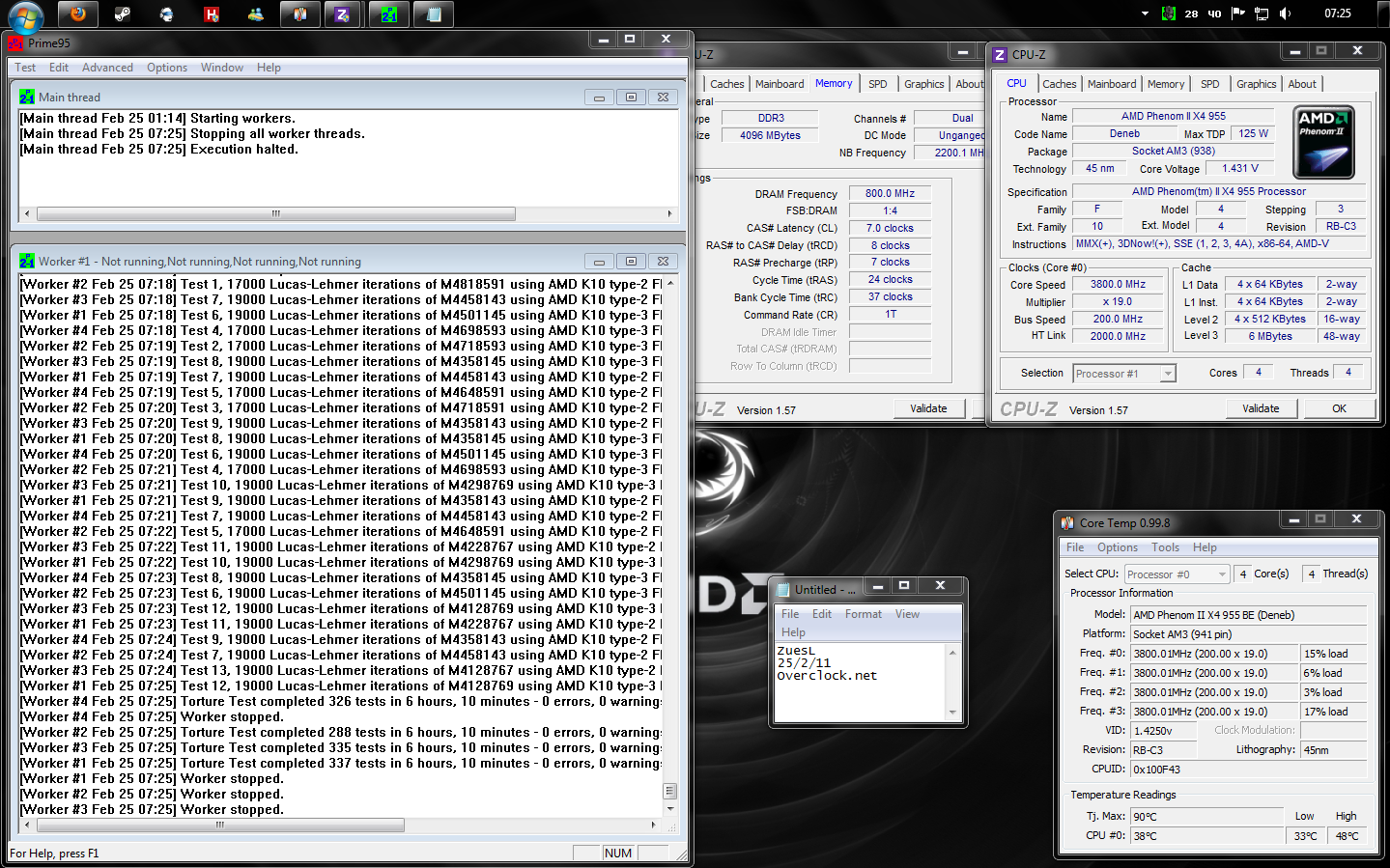The width and height of the screenshot is (1390, 868).
Task: Click Validate in front CPU-Z window
Action: coord(1261,408)
